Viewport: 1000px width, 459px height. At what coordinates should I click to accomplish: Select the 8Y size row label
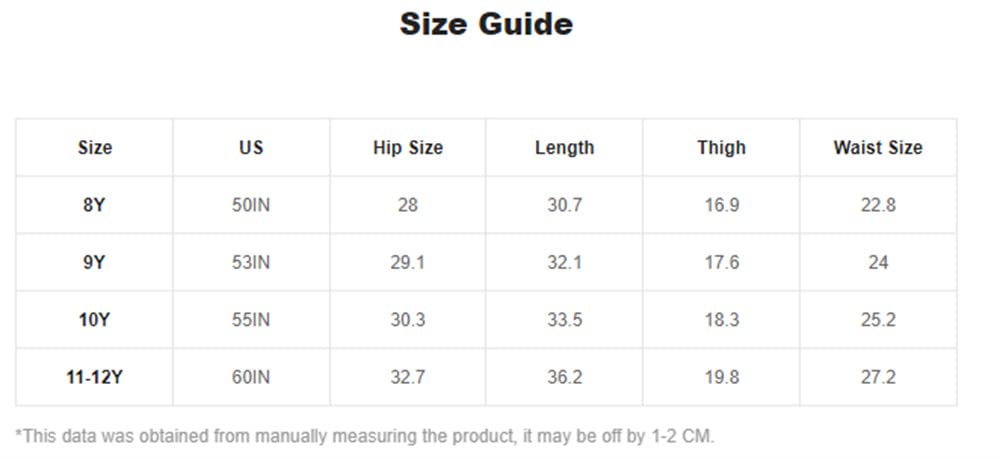95,205
